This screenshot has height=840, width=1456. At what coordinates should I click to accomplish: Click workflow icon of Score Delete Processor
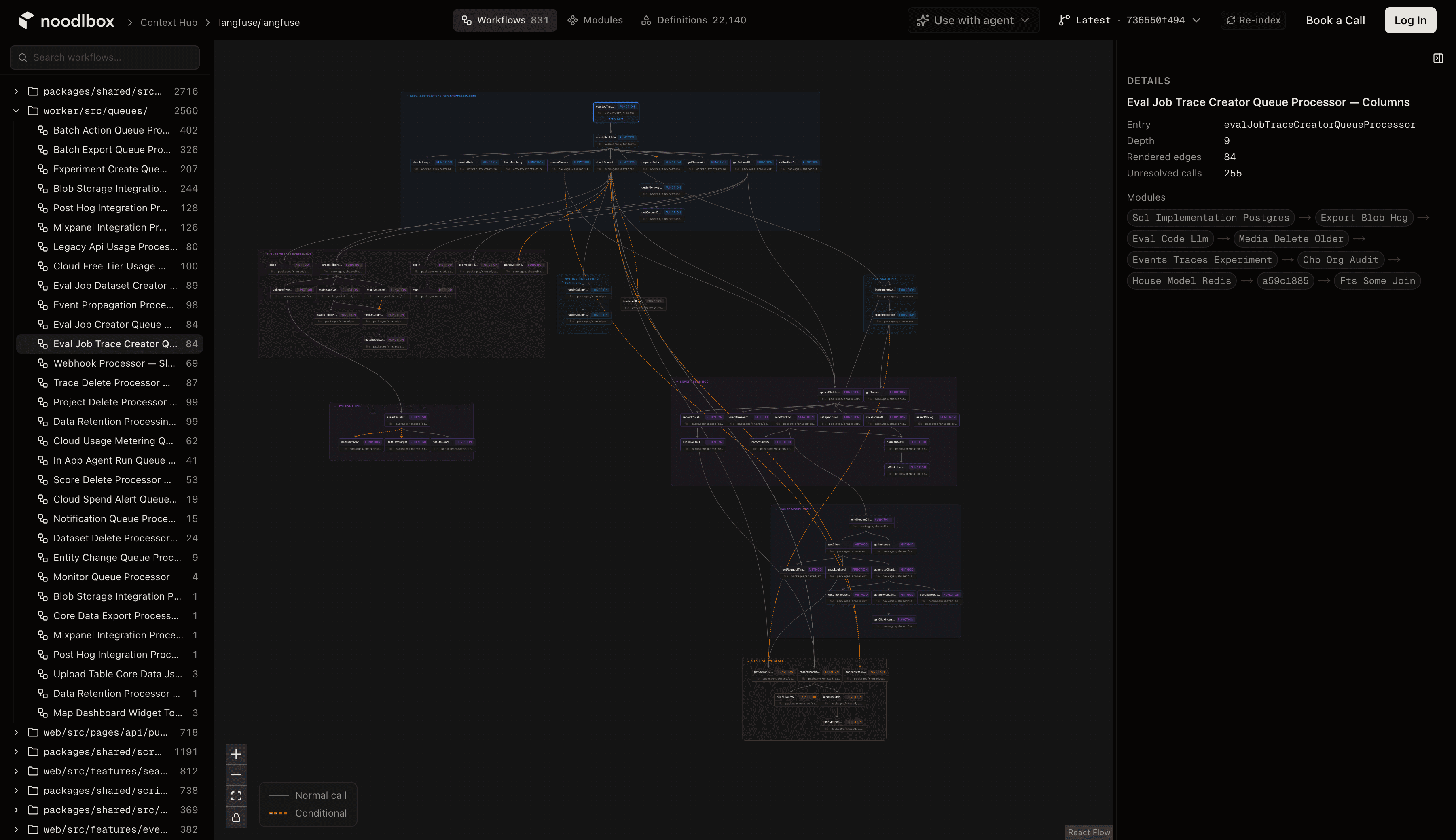43,480
